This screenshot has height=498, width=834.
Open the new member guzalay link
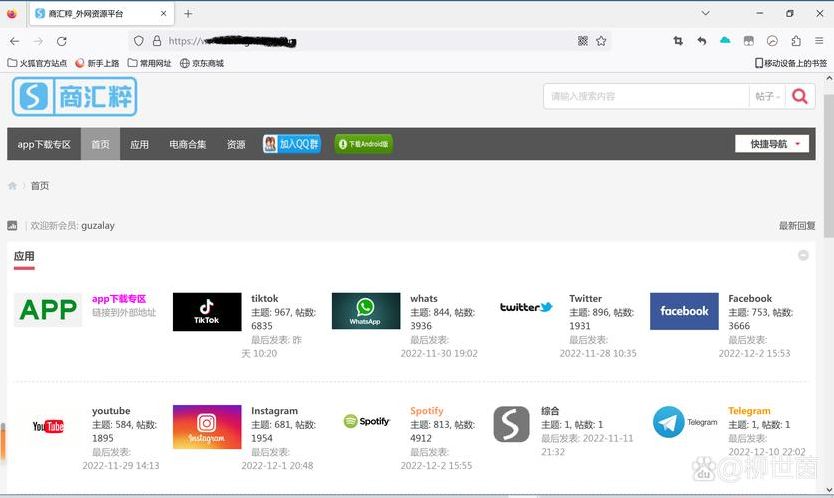(x=98, y=226)
